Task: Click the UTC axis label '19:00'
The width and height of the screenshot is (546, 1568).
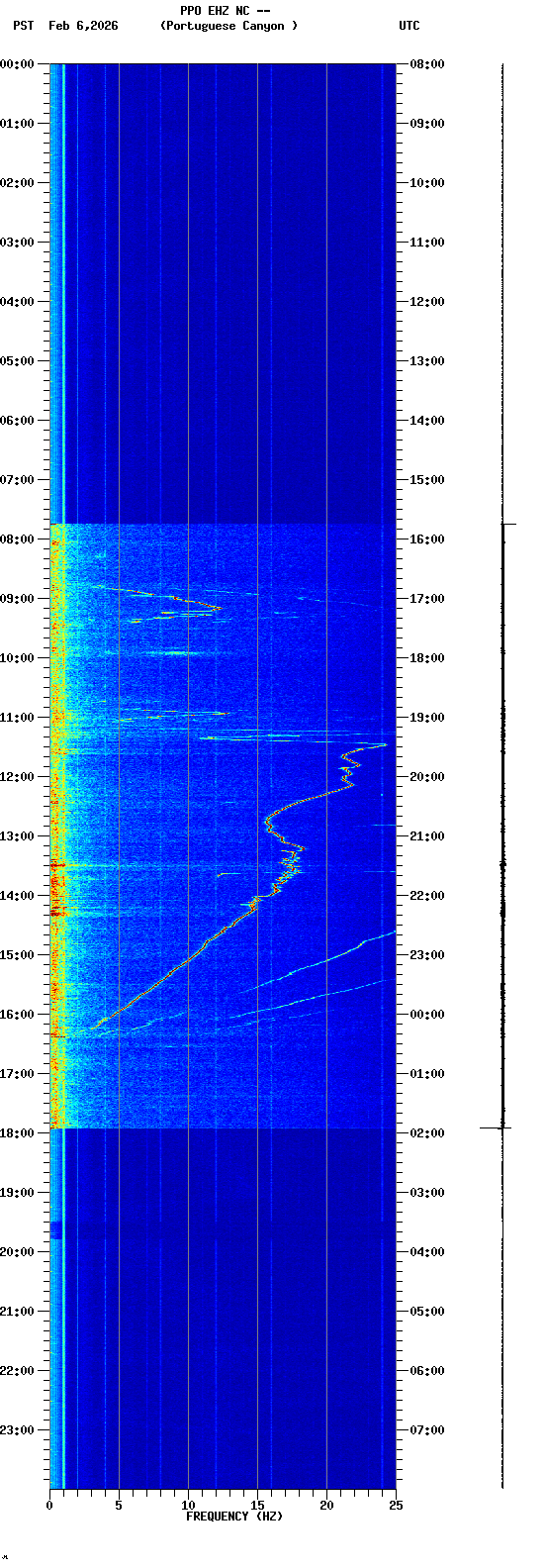Action: point(427,718)
